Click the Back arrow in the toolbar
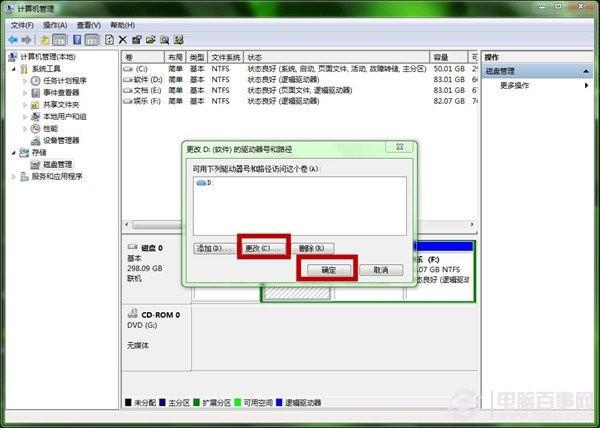 [x=12, y=39]
